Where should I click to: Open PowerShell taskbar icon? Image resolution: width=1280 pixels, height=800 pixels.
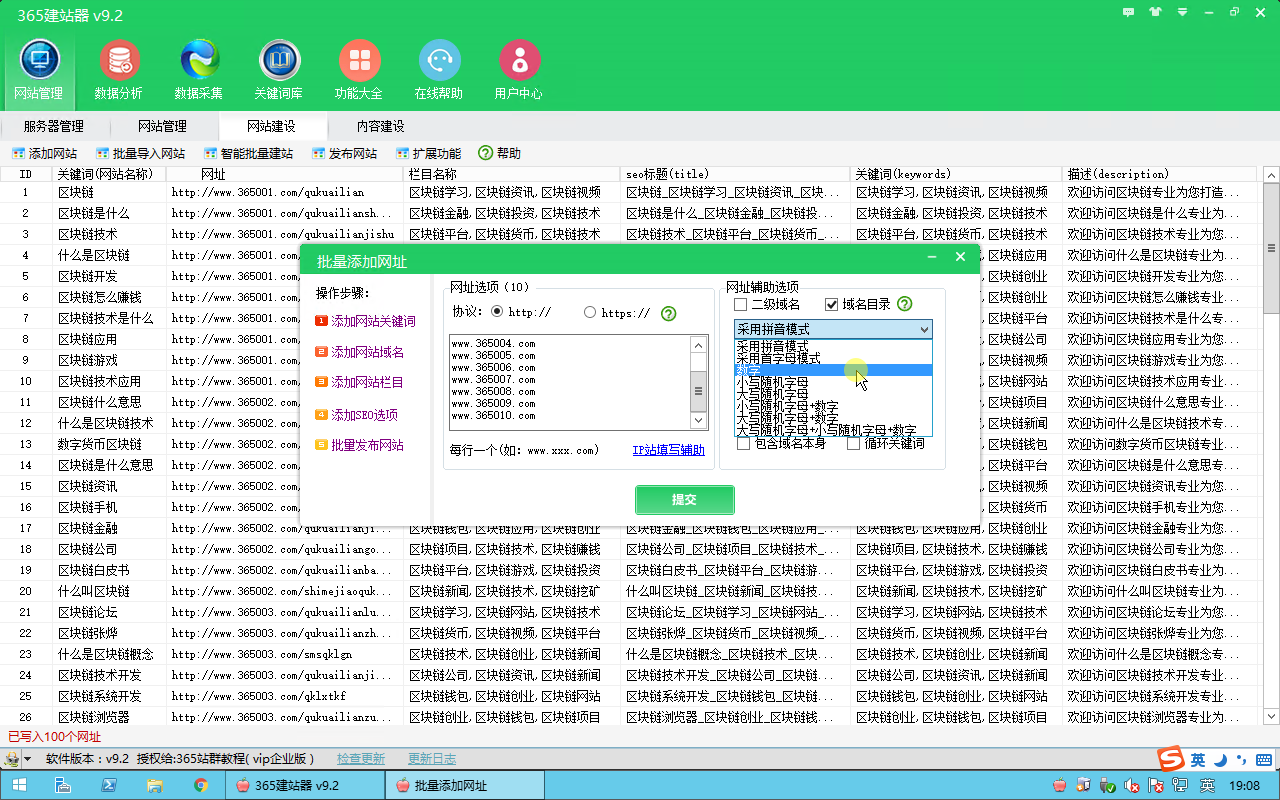(108, 786)
